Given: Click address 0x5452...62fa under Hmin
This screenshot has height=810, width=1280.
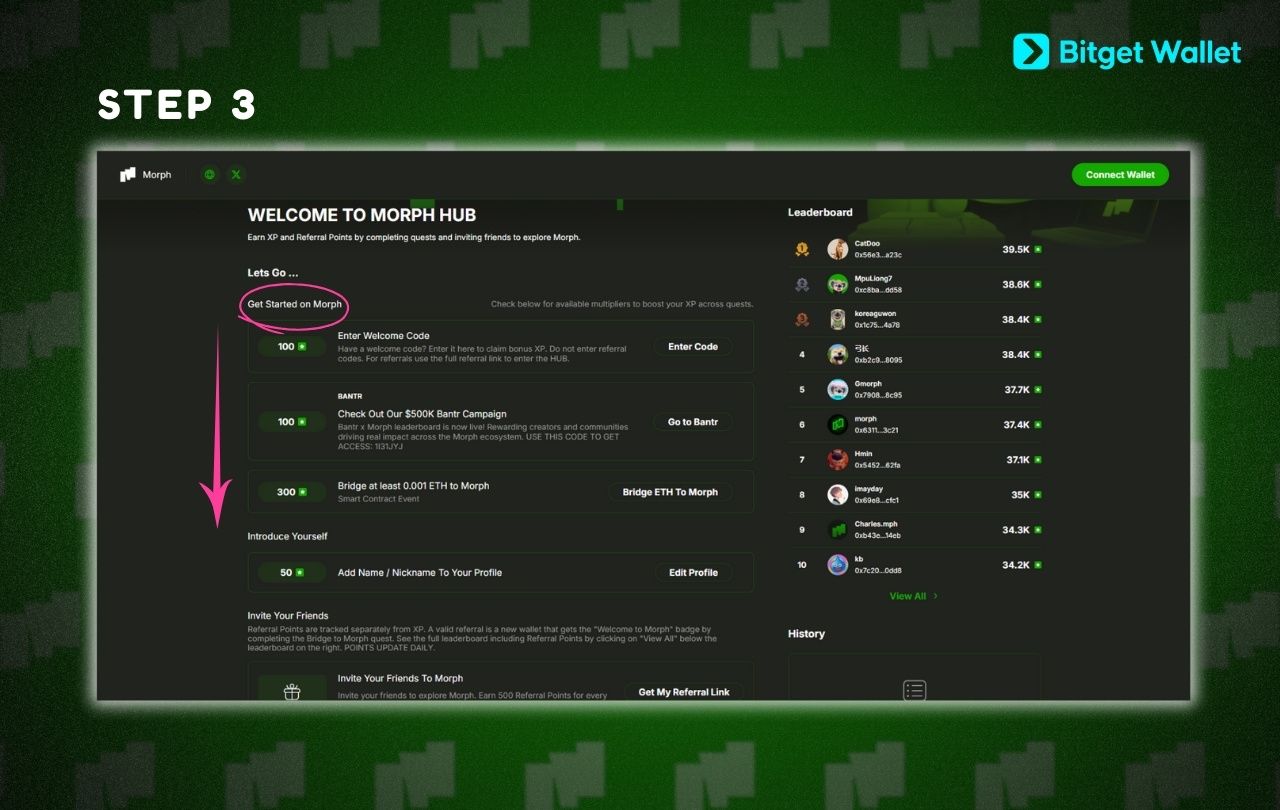Looking at the screenshot, I should click(x=877, y=465).
